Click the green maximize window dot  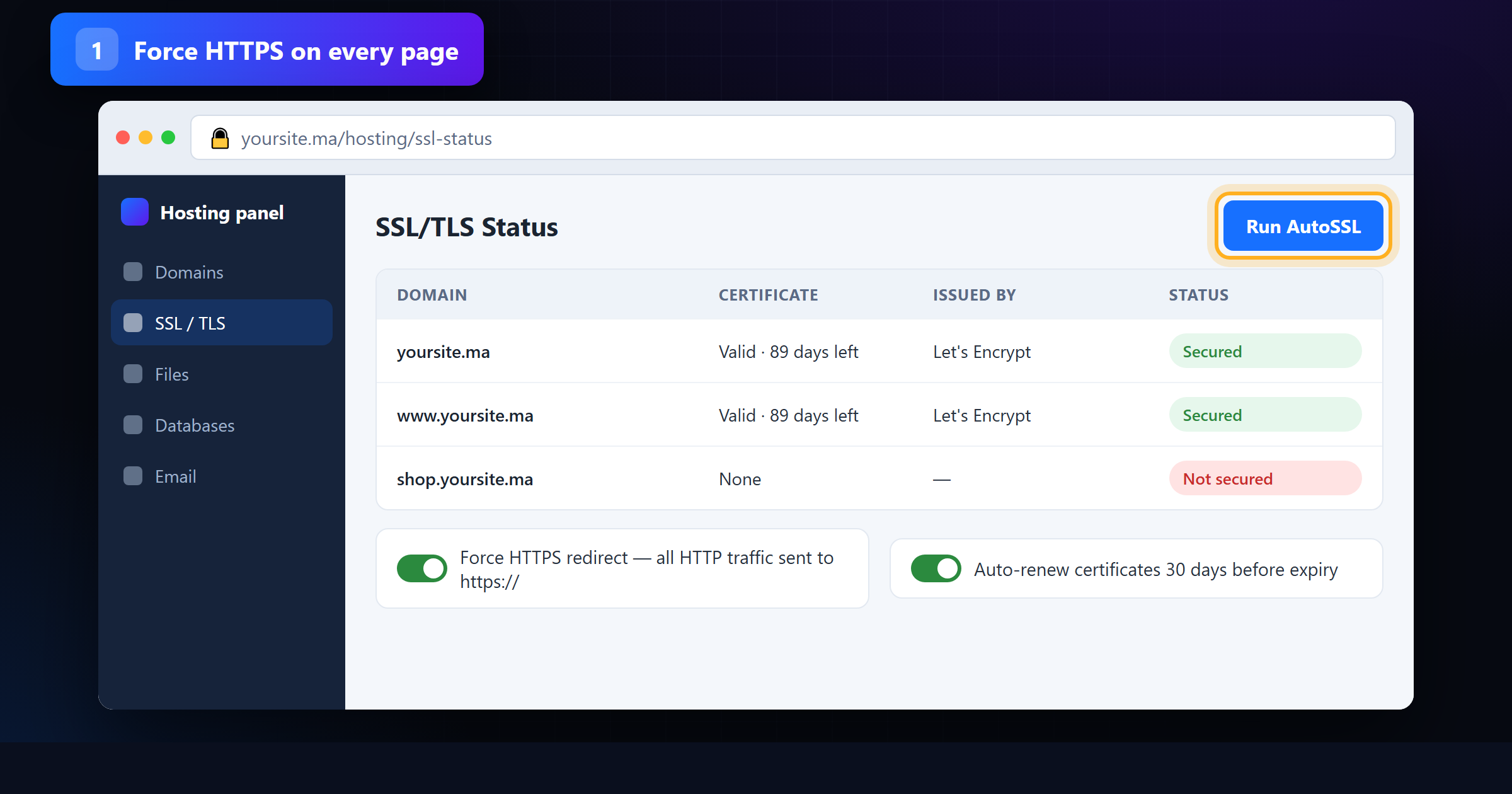168,137
